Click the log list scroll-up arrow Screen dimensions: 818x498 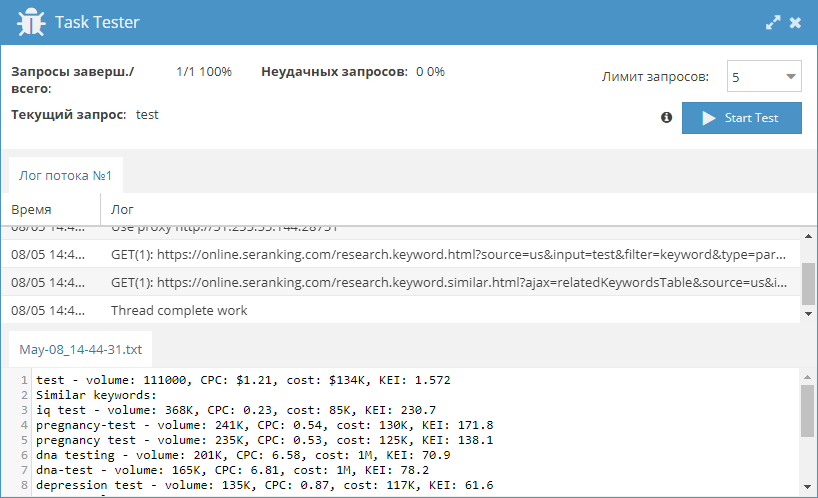[808, 236]
